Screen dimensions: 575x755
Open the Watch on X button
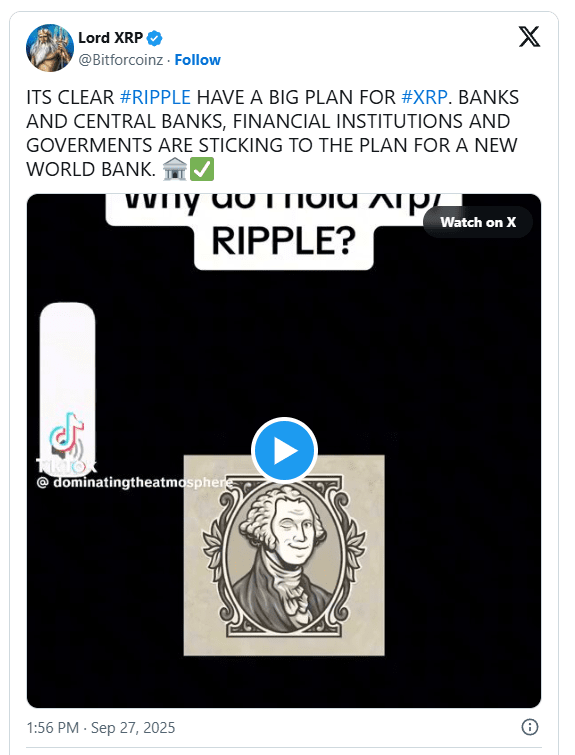(478, 222)
